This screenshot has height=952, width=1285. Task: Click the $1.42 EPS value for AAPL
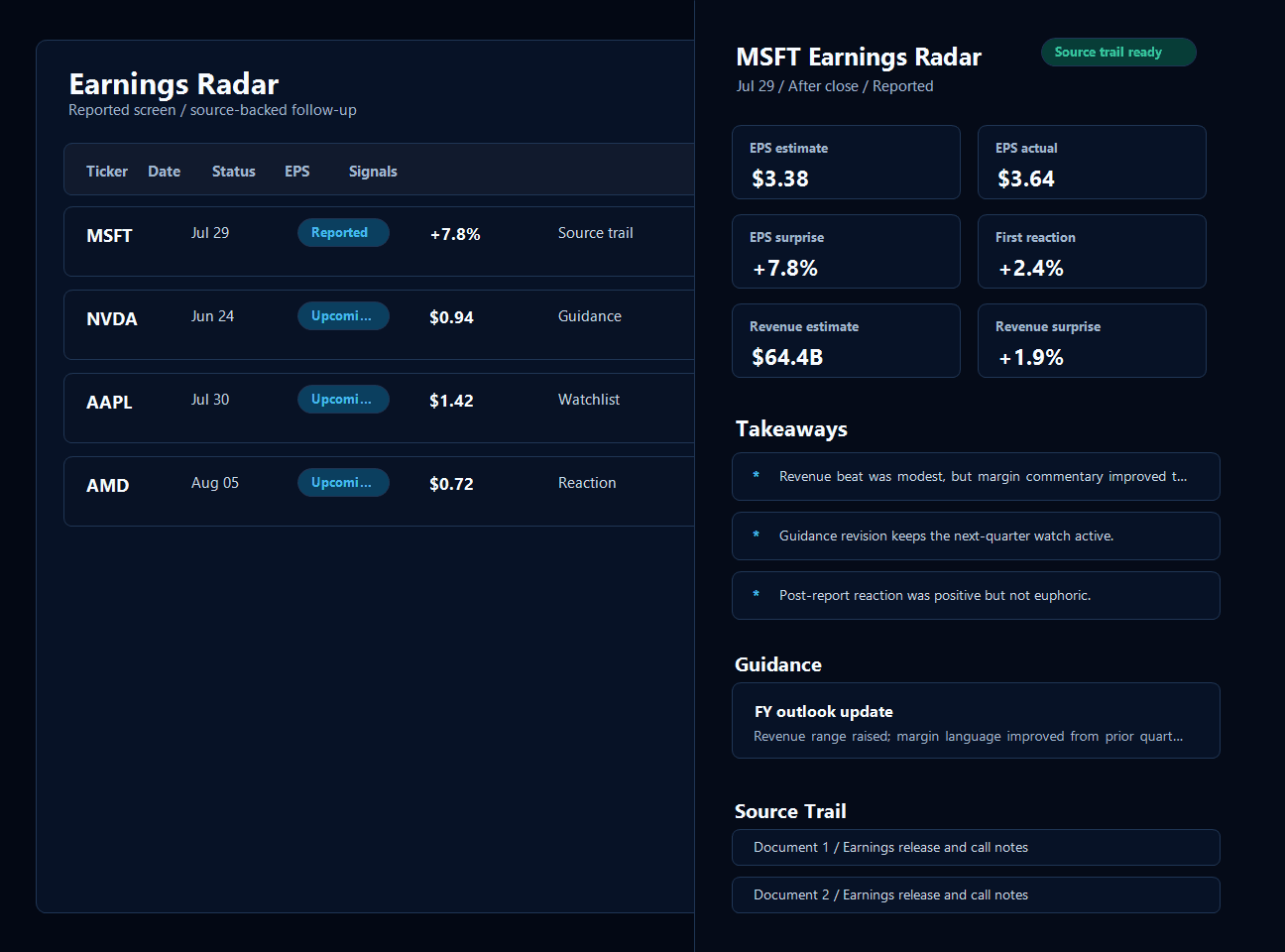tap(451, 401)
